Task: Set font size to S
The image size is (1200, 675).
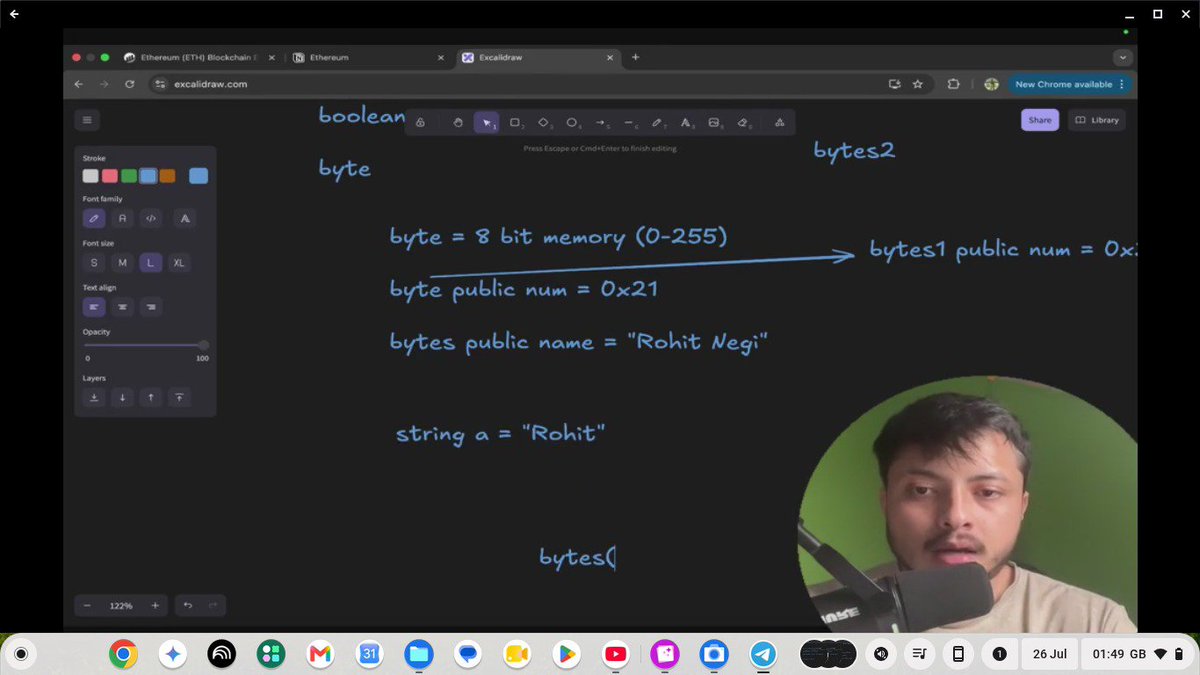Action: (x=94, y=263)
